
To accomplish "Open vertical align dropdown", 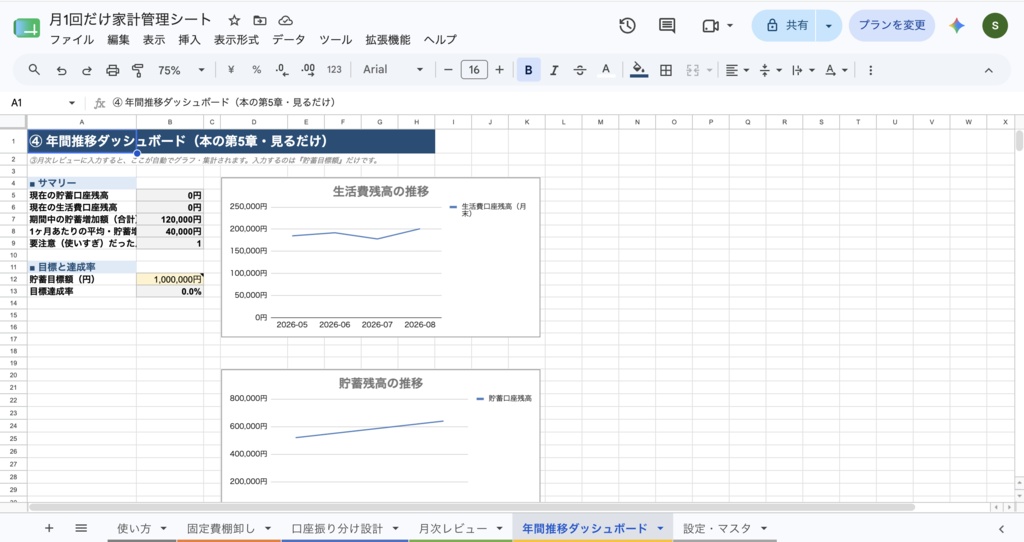I will 770,70.
